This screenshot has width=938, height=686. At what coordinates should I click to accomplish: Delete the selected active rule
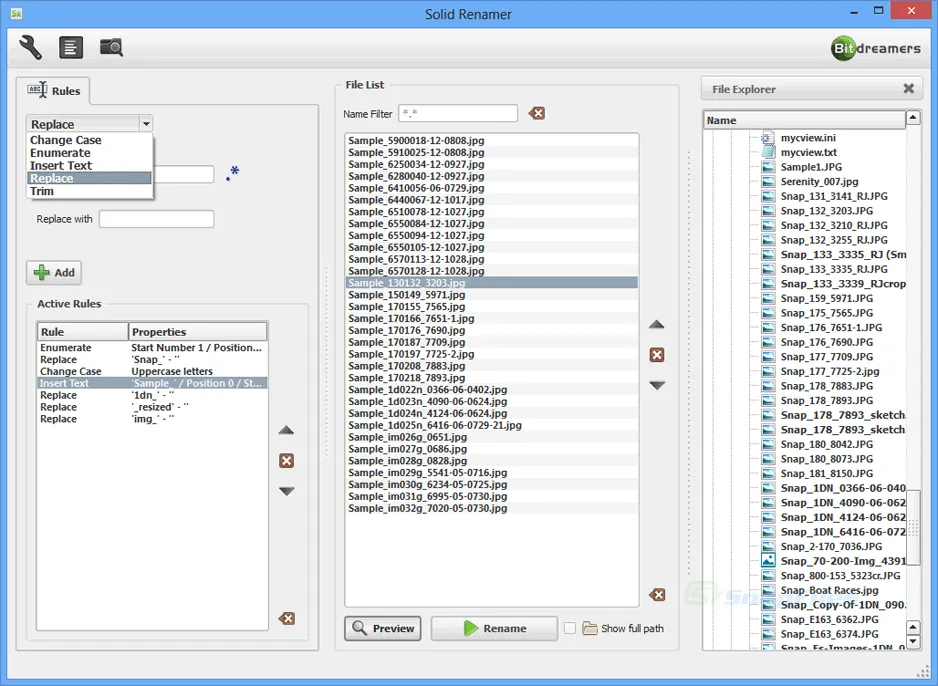coord(287,461)
